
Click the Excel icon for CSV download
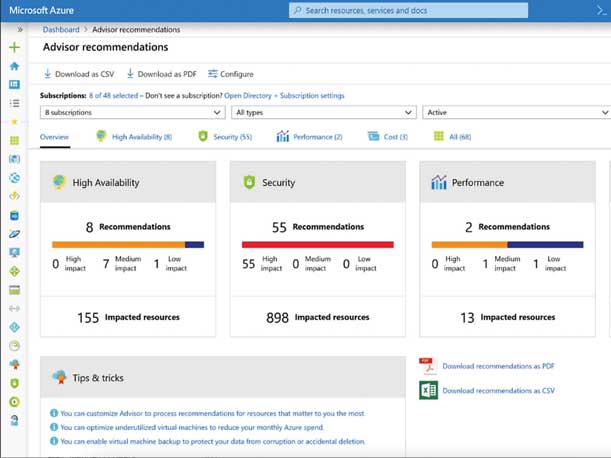click(x=428, y=390)
